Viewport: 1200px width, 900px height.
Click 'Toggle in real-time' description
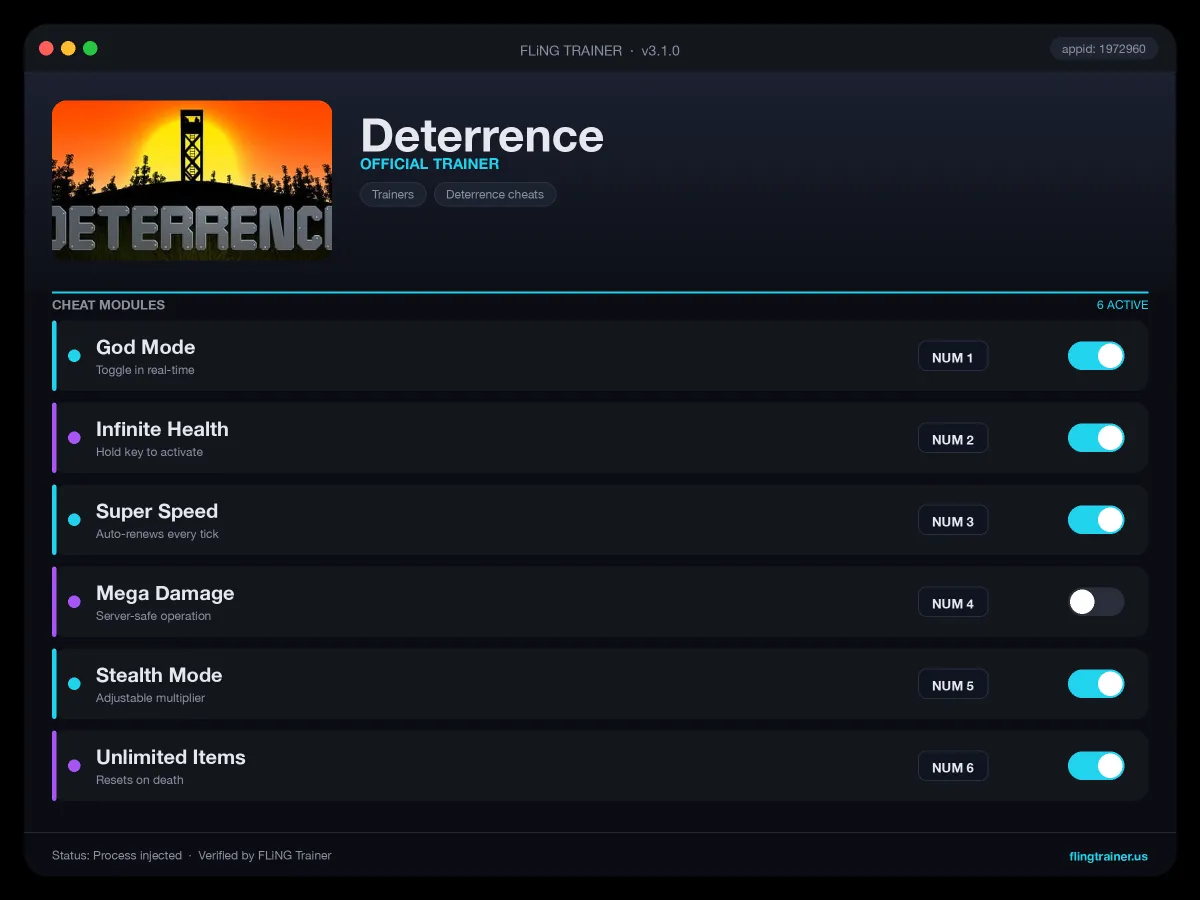[x=145, y=370]
